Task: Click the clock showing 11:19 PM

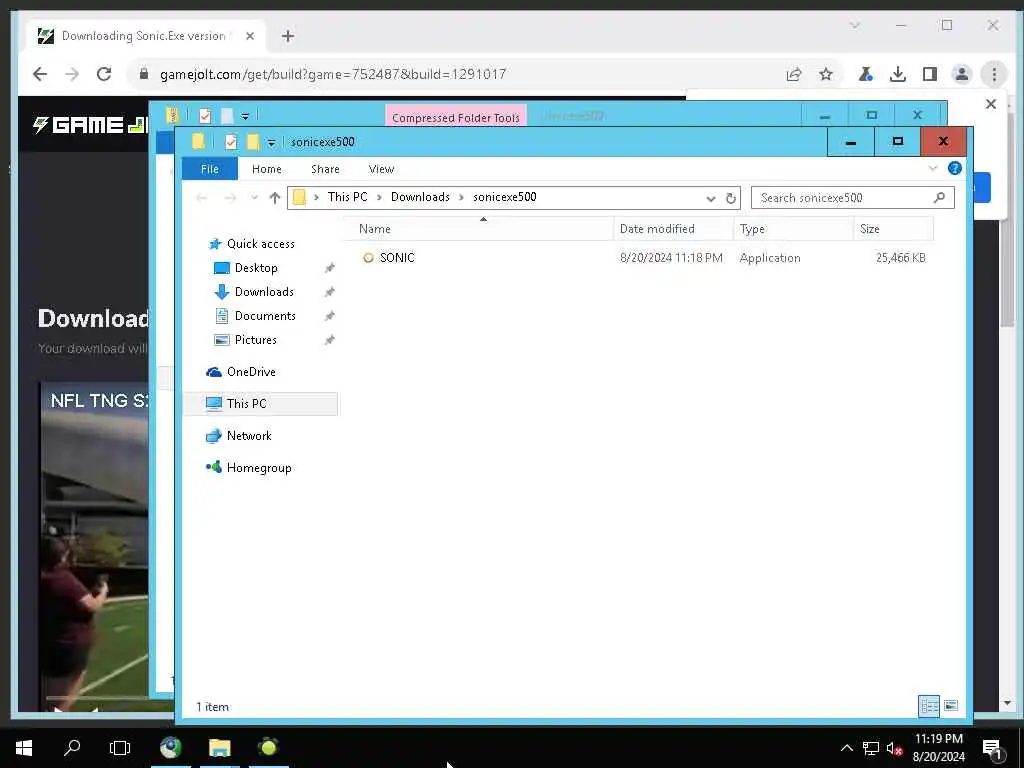Action: [938, 739]
